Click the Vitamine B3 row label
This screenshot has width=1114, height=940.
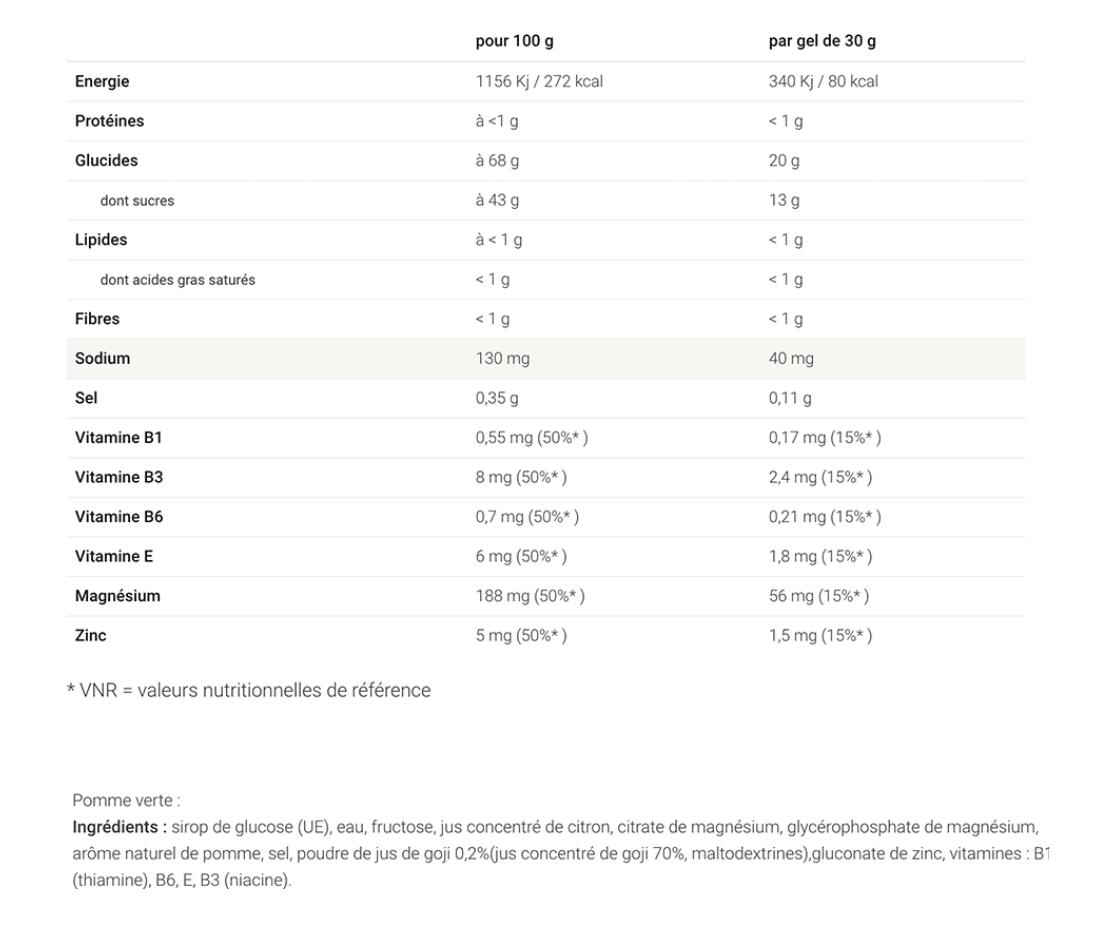[x=118, y=477]
